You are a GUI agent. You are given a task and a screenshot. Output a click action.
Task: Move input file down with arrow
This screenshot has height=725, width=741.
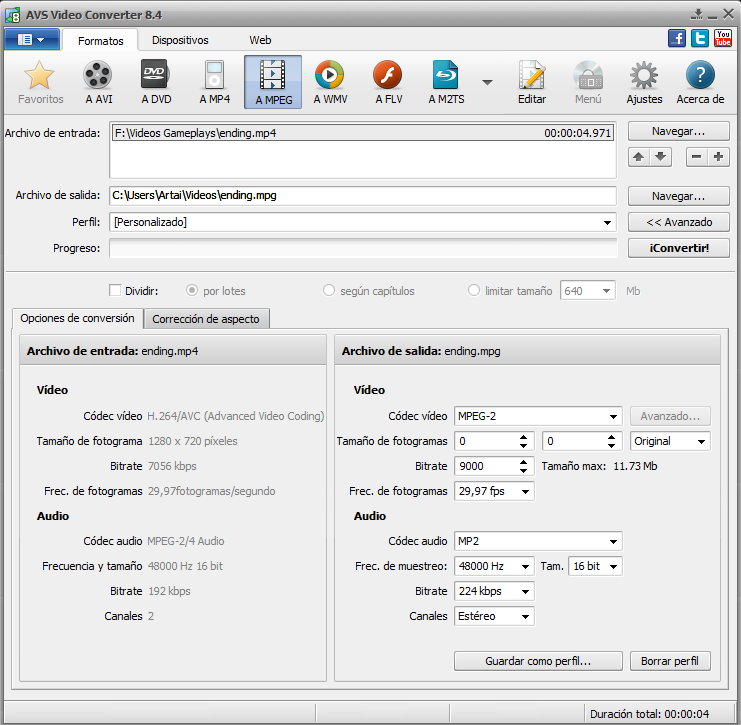(661, 157)
